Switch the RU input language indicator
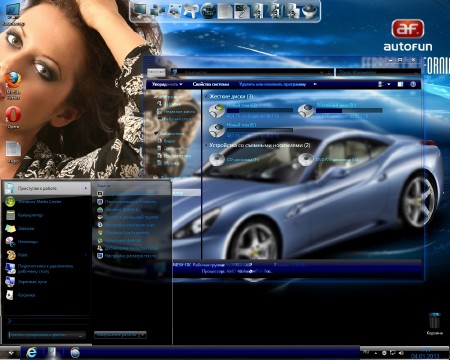This screenshot has height=360, width=450. (x=366, y=352)
